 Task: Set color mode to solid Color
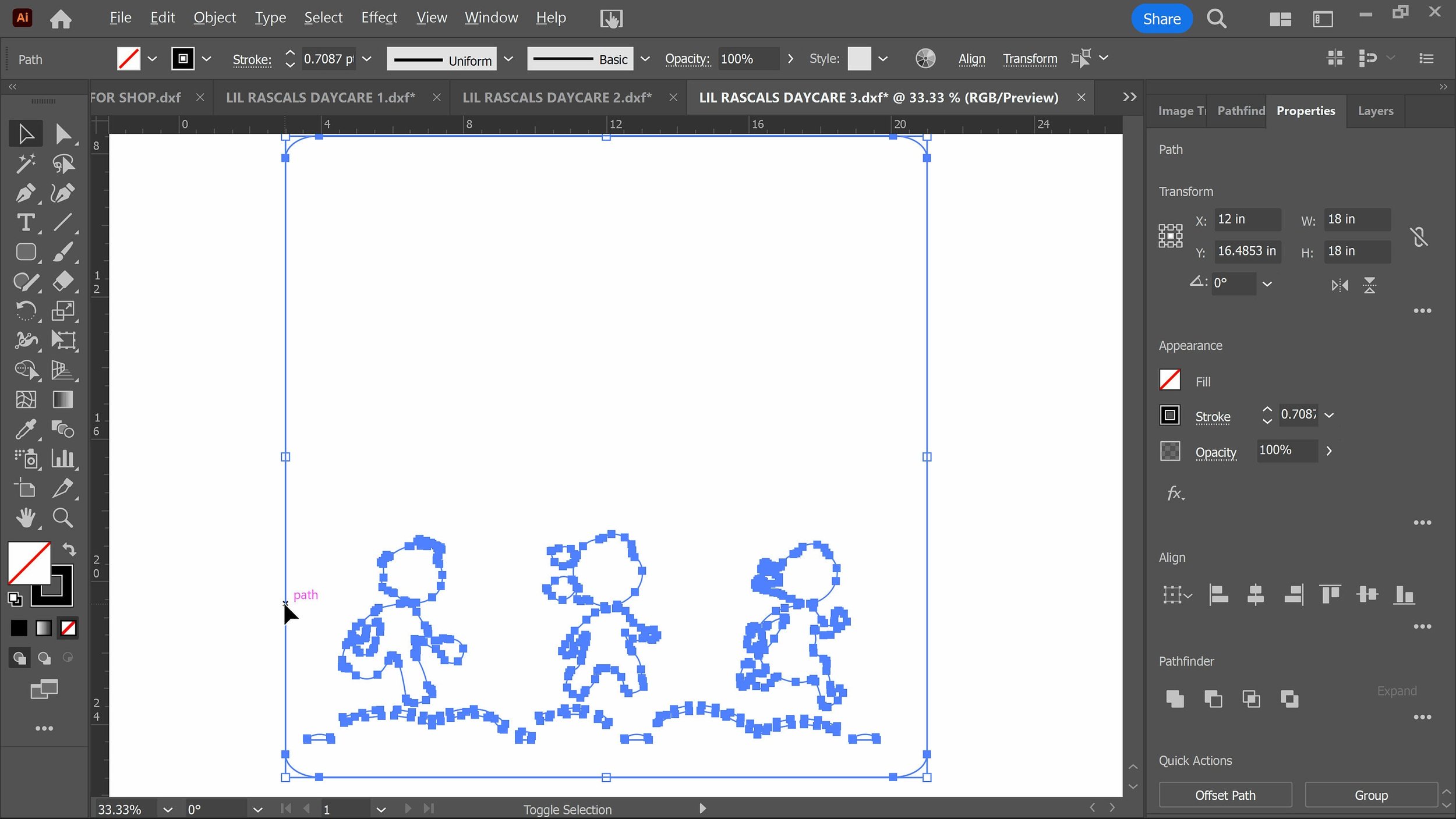pyautogui.click(x=19, y=628)
